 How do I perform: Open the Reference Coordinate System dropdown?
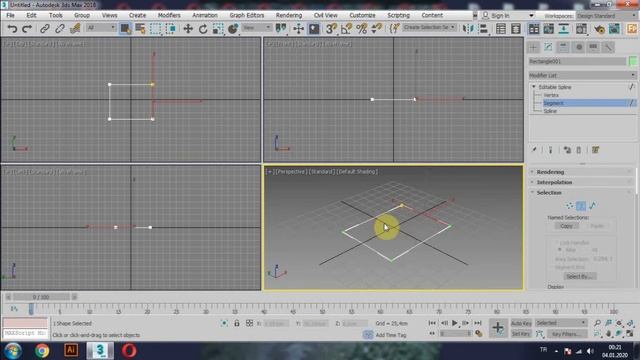coord(256,28)
